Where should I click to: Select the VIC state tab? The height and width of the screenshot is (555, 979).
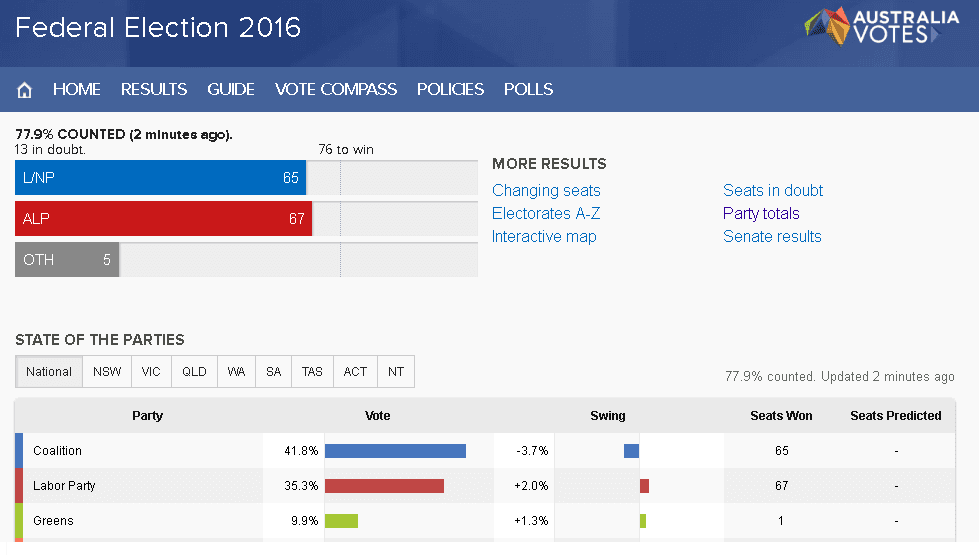[x=151, y=371]
